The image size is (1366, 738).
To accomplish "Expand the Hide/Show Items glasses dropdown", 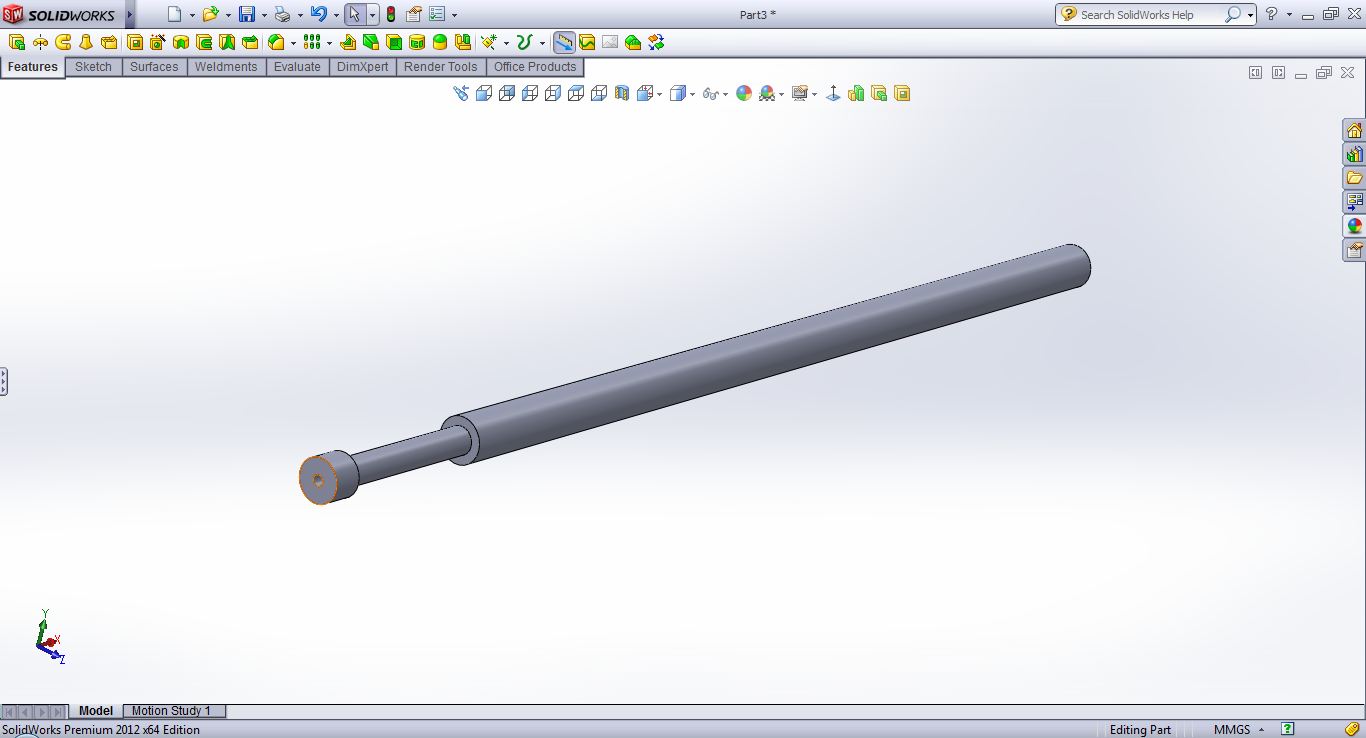I will point(725,94).
